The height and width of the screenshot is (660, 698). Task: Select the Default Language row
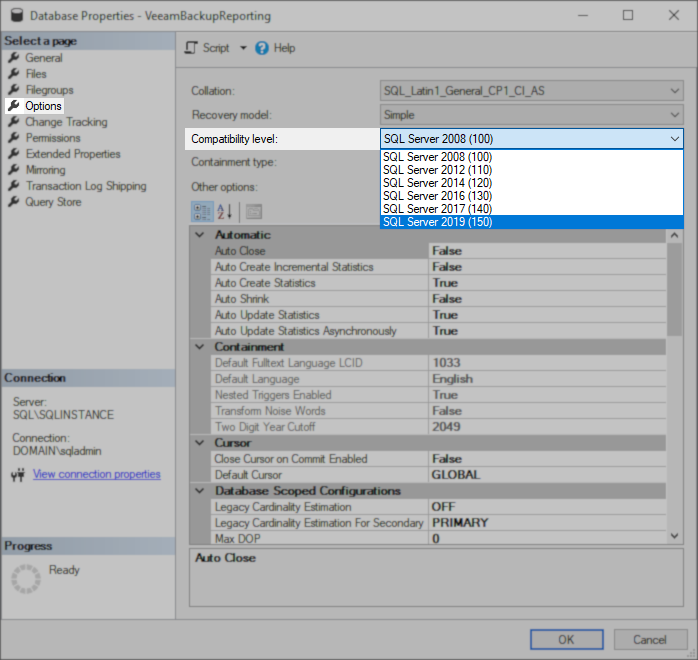(438, 379)
